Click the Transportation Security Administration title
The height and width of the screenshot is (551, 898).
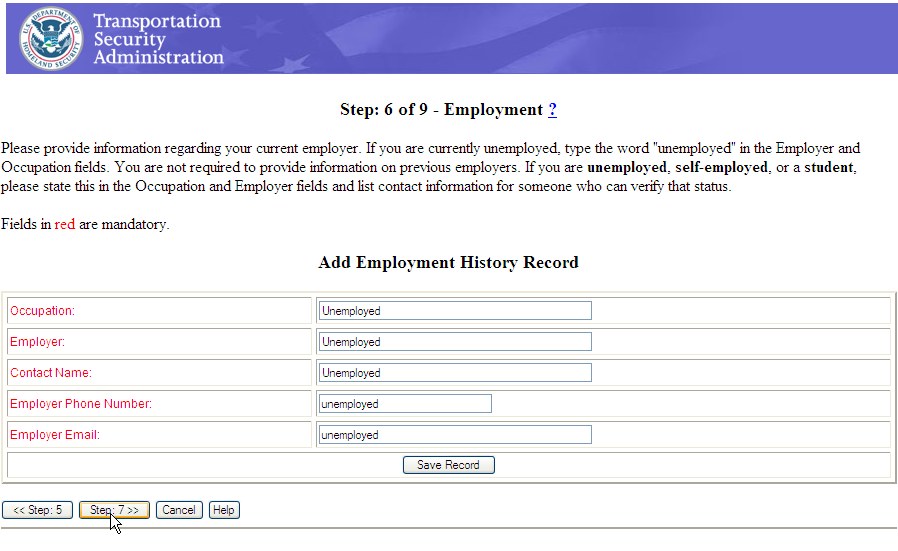coord(158,39)
